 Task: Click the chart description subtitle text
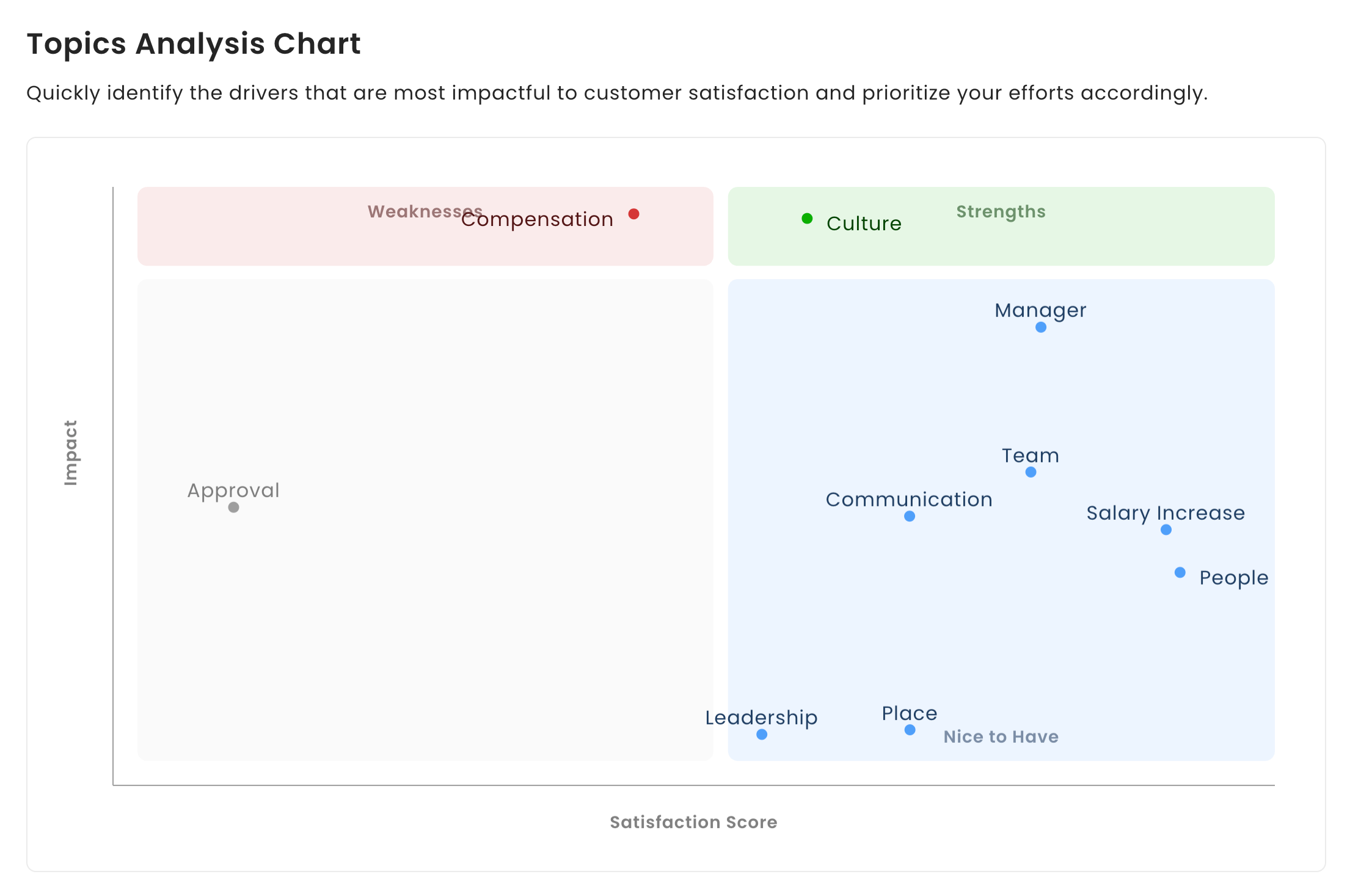(617, 93)
